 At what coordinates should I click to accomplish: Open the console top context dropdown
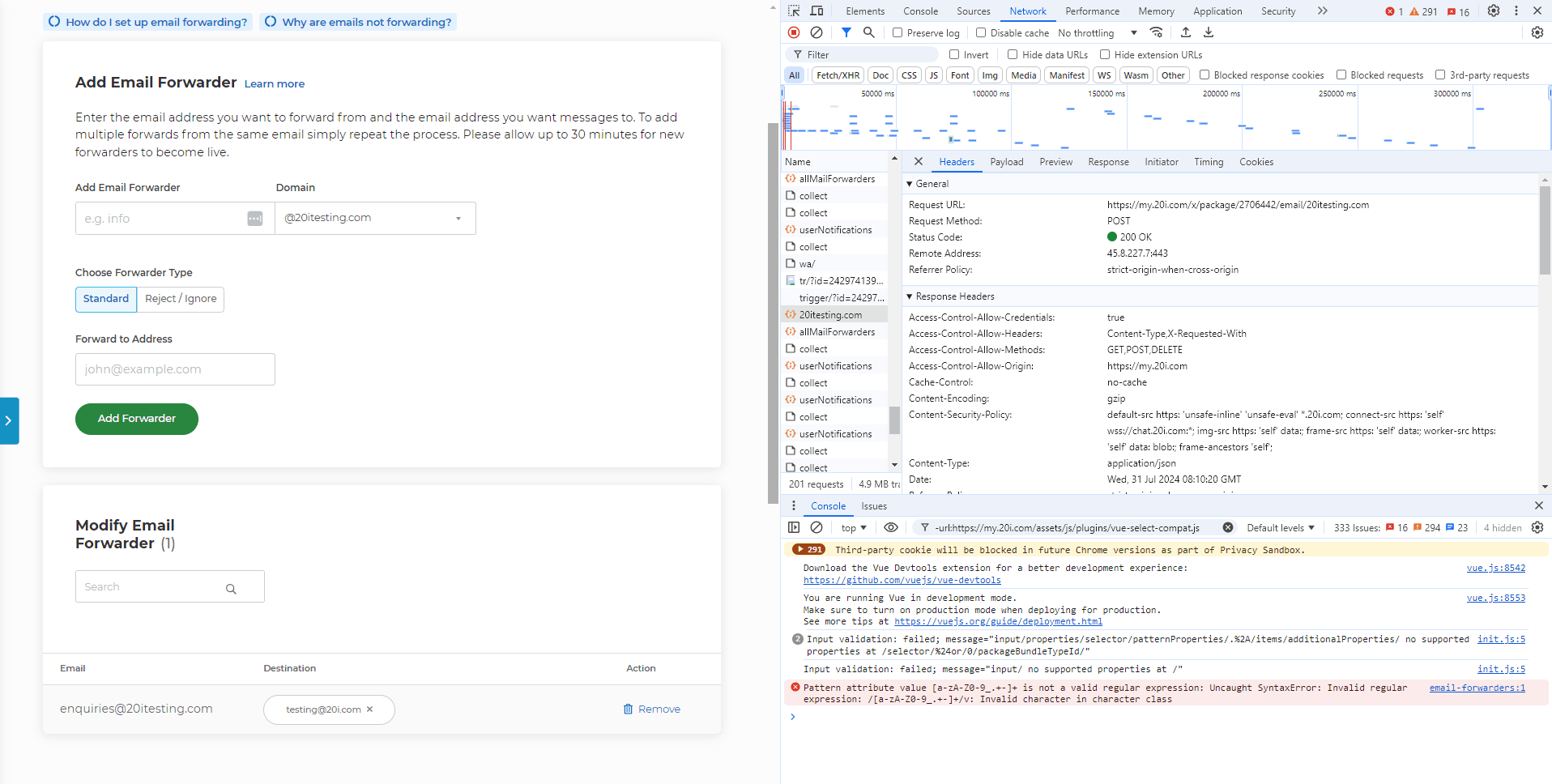tap(854, 528)
